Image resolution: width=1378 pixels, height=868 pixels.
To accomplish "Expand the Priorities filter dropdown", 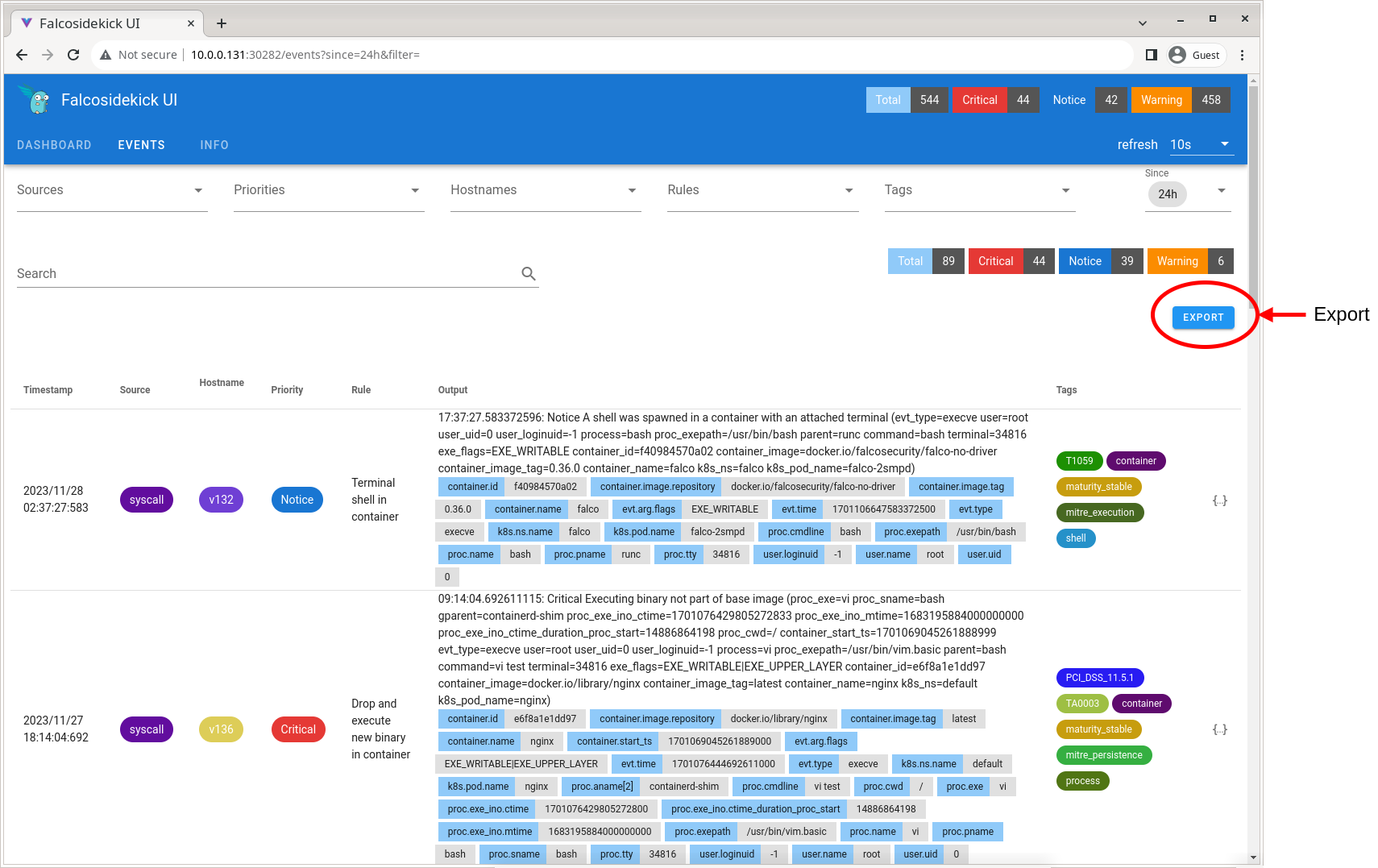I will tap(329, 191).
